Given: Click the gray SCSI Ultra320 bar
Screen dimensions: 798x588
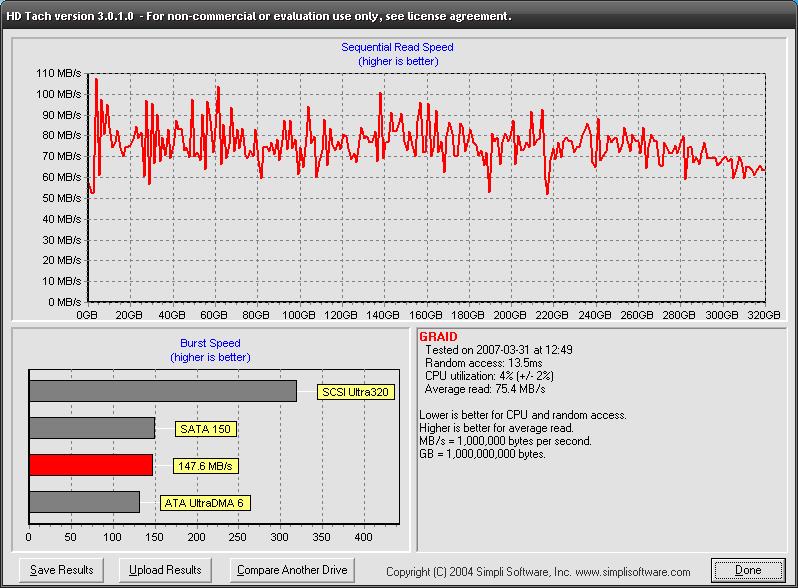Looking at the screenshot, I should tap(163, 391).
